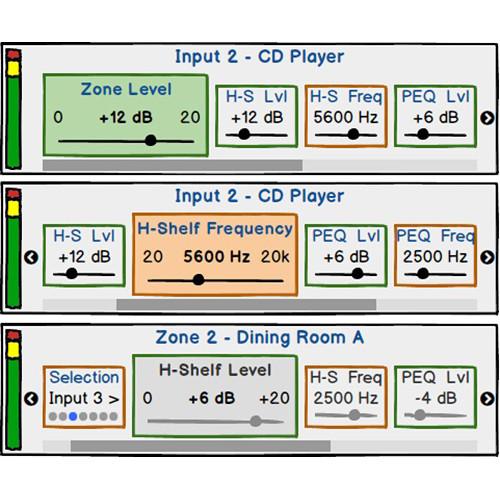
Task: Select PEQ Lvl +6 dB card in top panel
Action: 435,116
